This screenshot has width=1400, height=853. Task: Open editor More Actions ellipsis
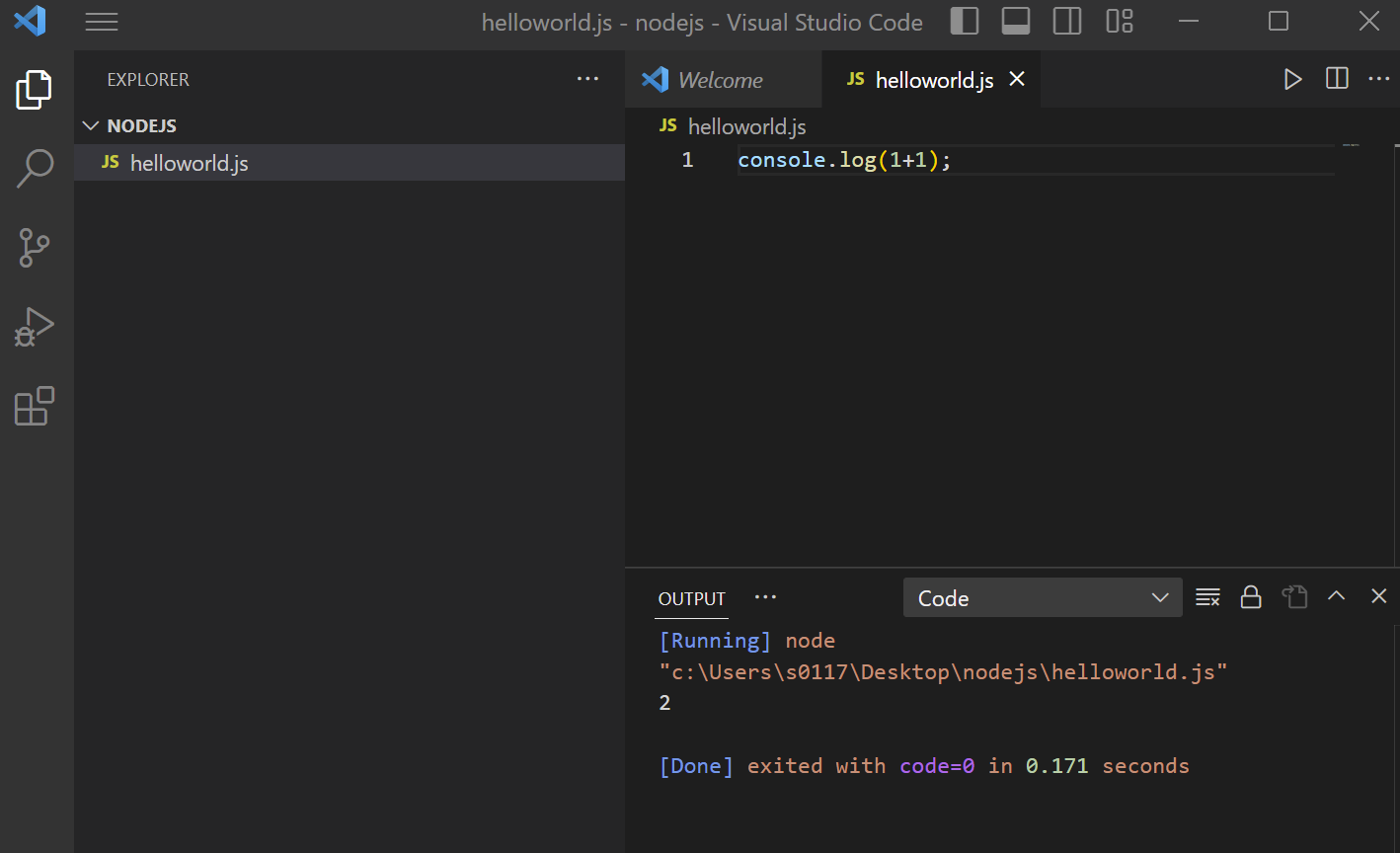(x=1379, y=79)
